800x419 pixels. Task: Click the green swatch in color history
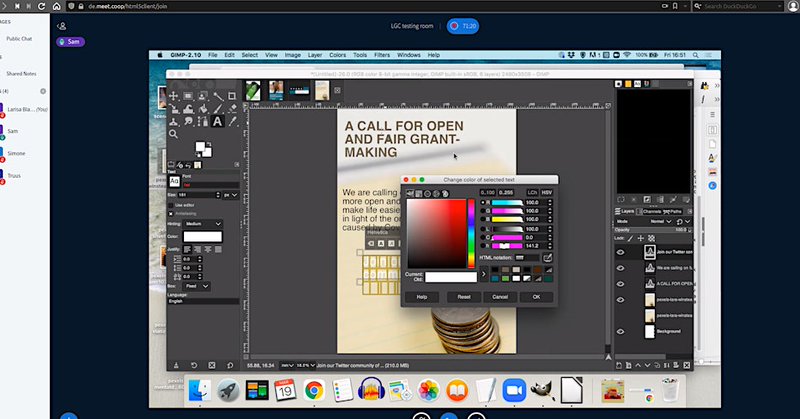pyautogui.click(x=505, y=278)
